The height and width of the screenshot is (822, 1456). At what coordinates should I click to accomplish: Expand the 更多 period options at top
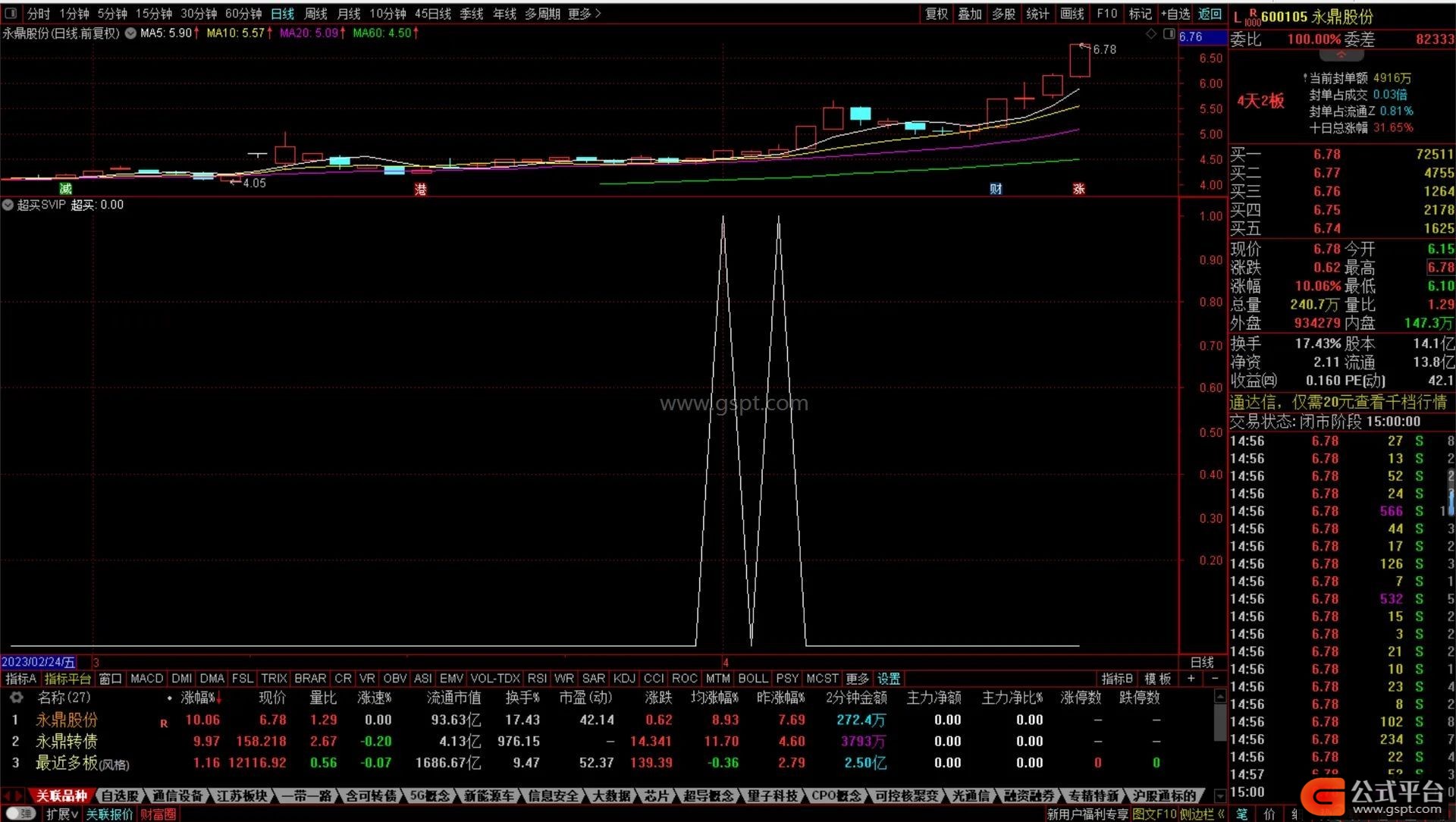coord(584,14)
